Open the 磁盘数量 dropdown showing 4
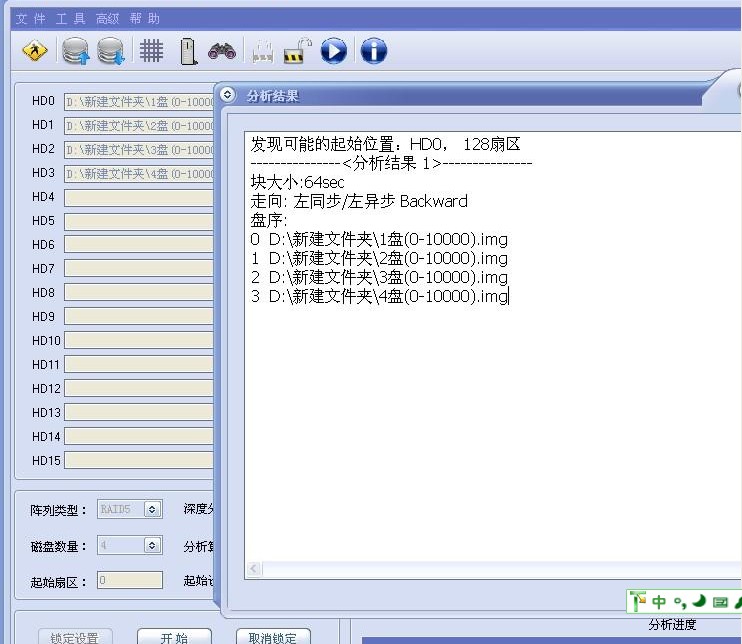Screen dimensions: 742x644 click(152, 546)
